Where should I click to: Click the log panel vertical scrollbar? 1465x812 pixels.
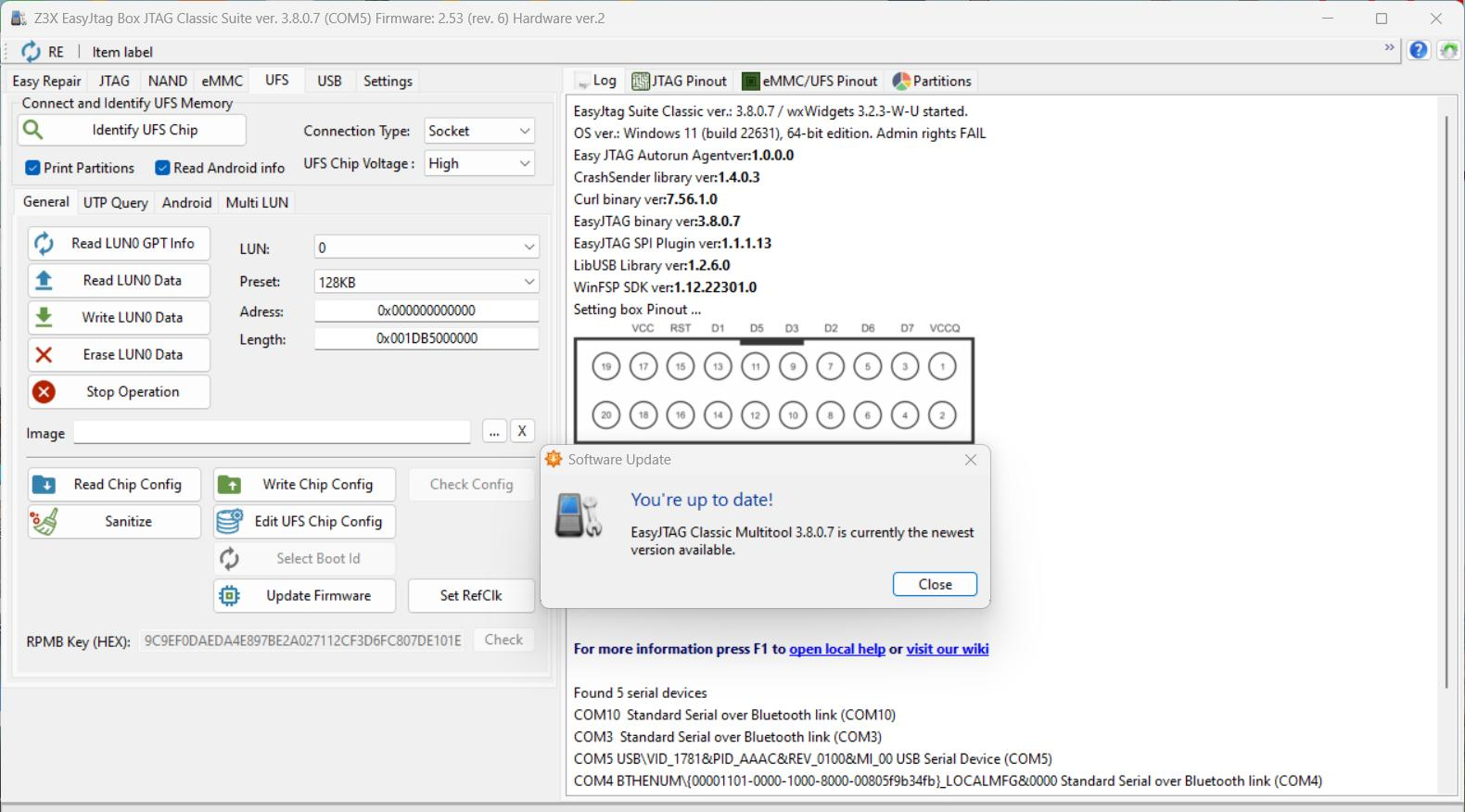click(x=1446, y=400)
